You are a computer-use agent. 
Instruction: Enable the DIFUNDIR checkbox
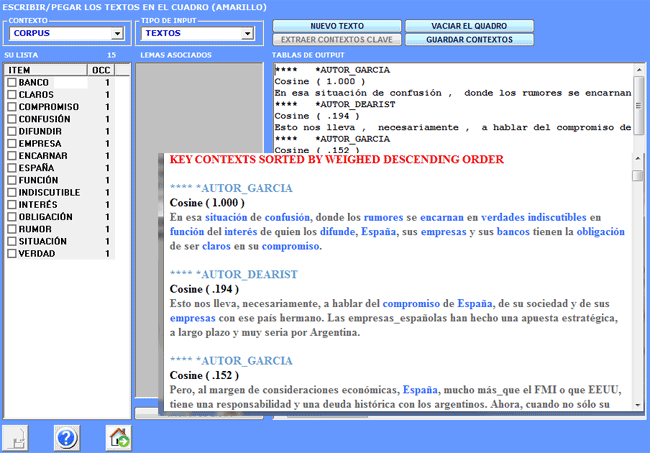point(12,131)
